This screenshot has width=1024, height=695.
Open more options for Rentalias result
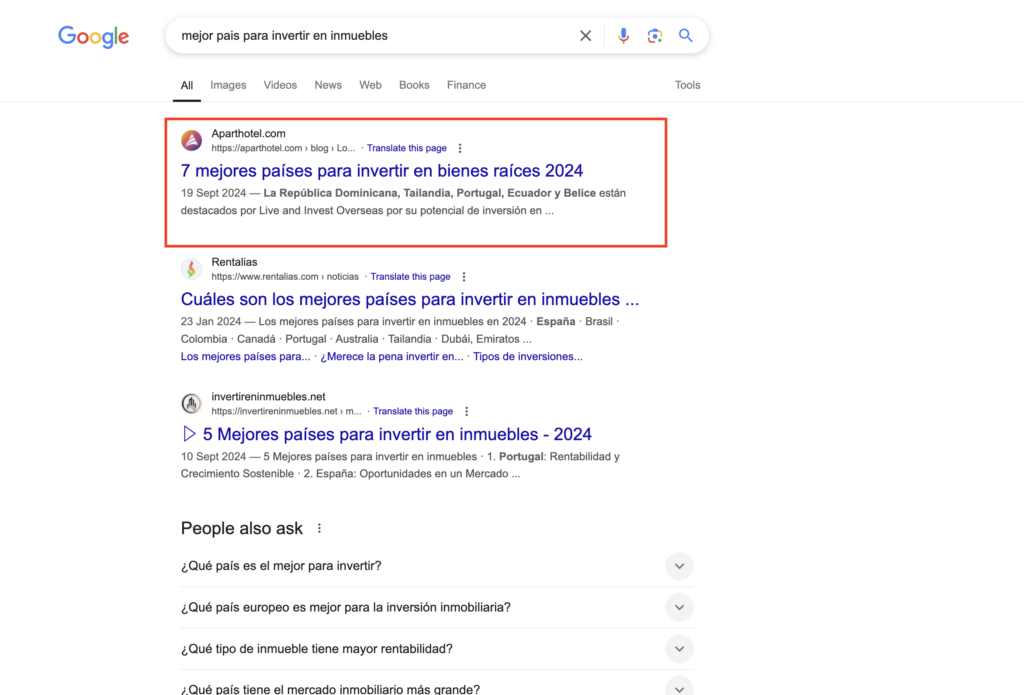(464, 277)
